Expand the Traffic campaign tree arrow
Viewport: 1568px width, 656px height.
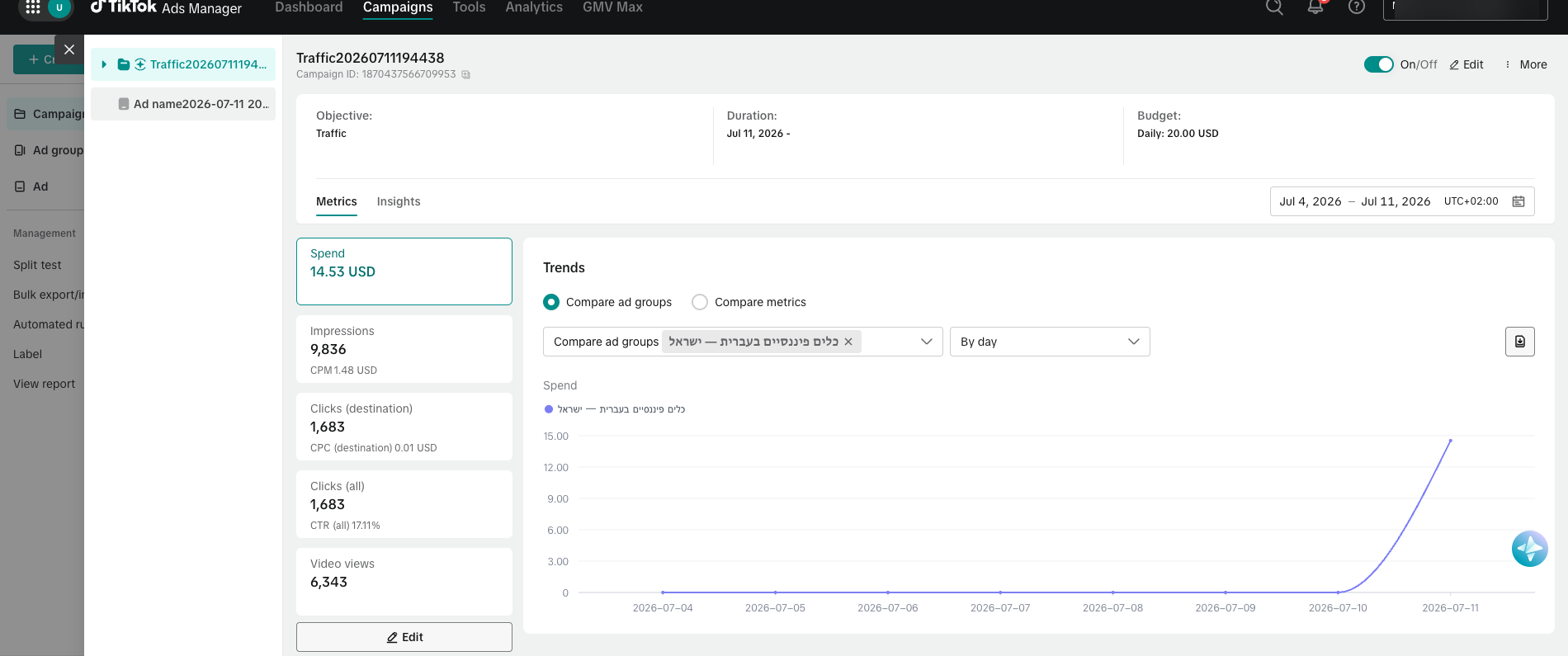104,64
